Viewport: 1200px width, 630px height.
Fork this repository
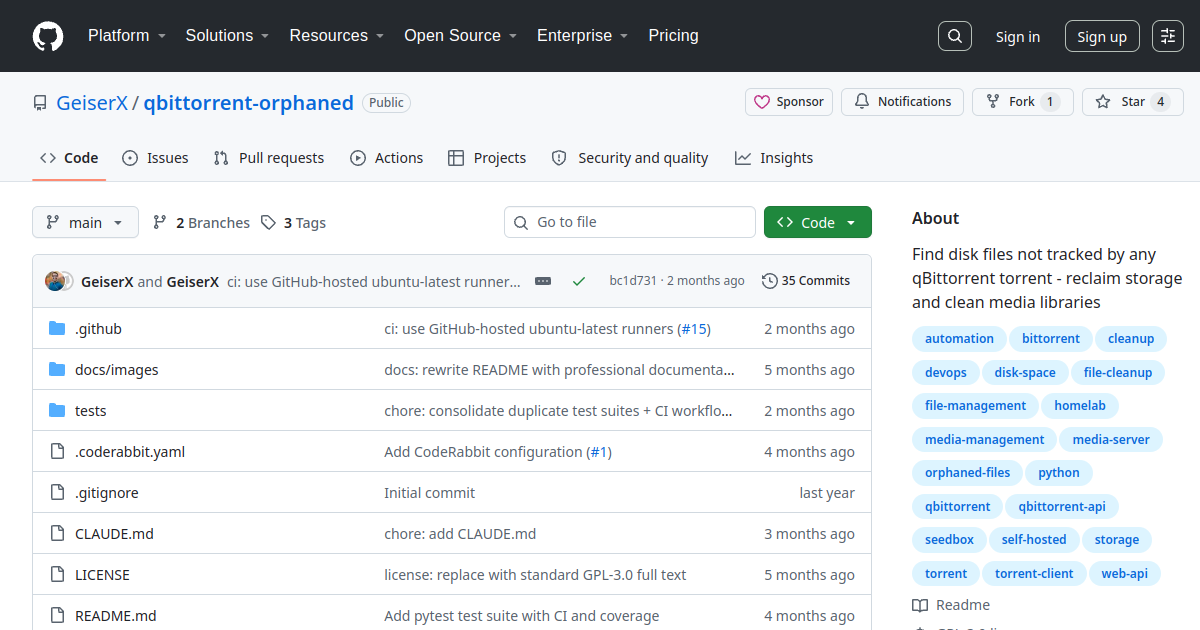(1023, 102)
